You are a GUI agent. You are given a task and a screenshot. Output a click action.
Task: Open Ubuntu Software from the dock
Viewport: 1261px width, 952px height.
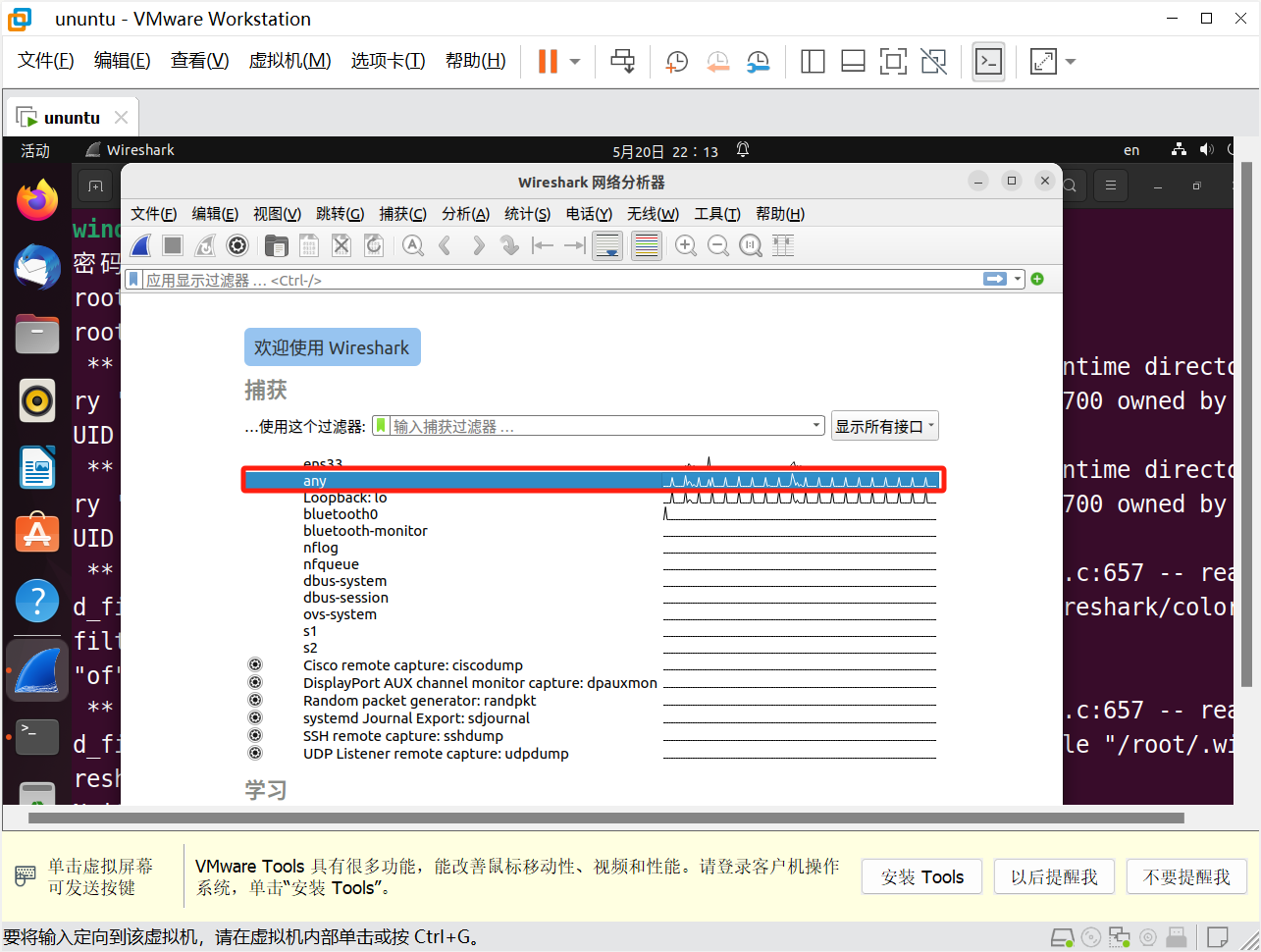[37, 532]
